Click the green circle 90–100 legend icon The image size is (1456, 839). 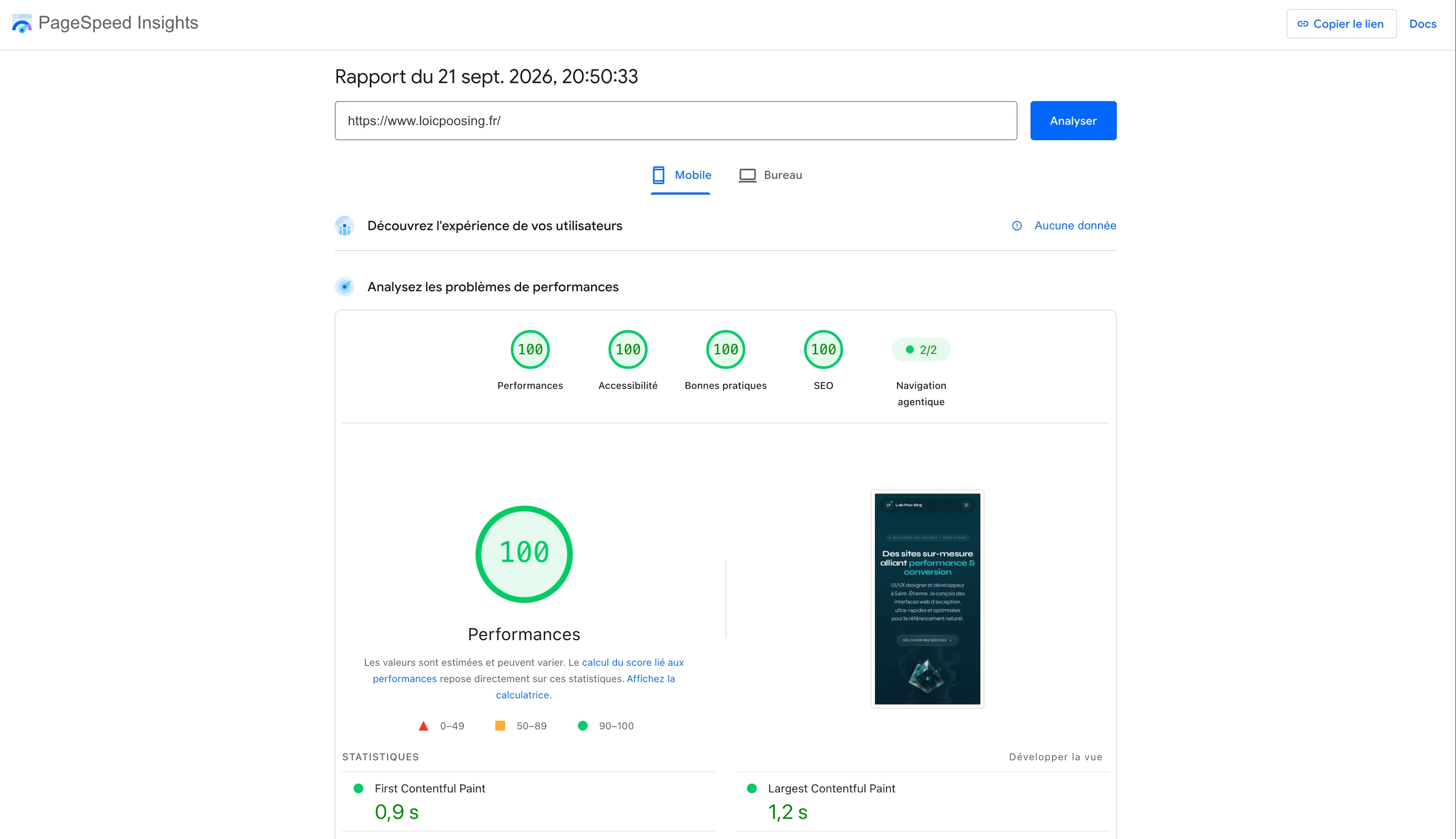583,726
